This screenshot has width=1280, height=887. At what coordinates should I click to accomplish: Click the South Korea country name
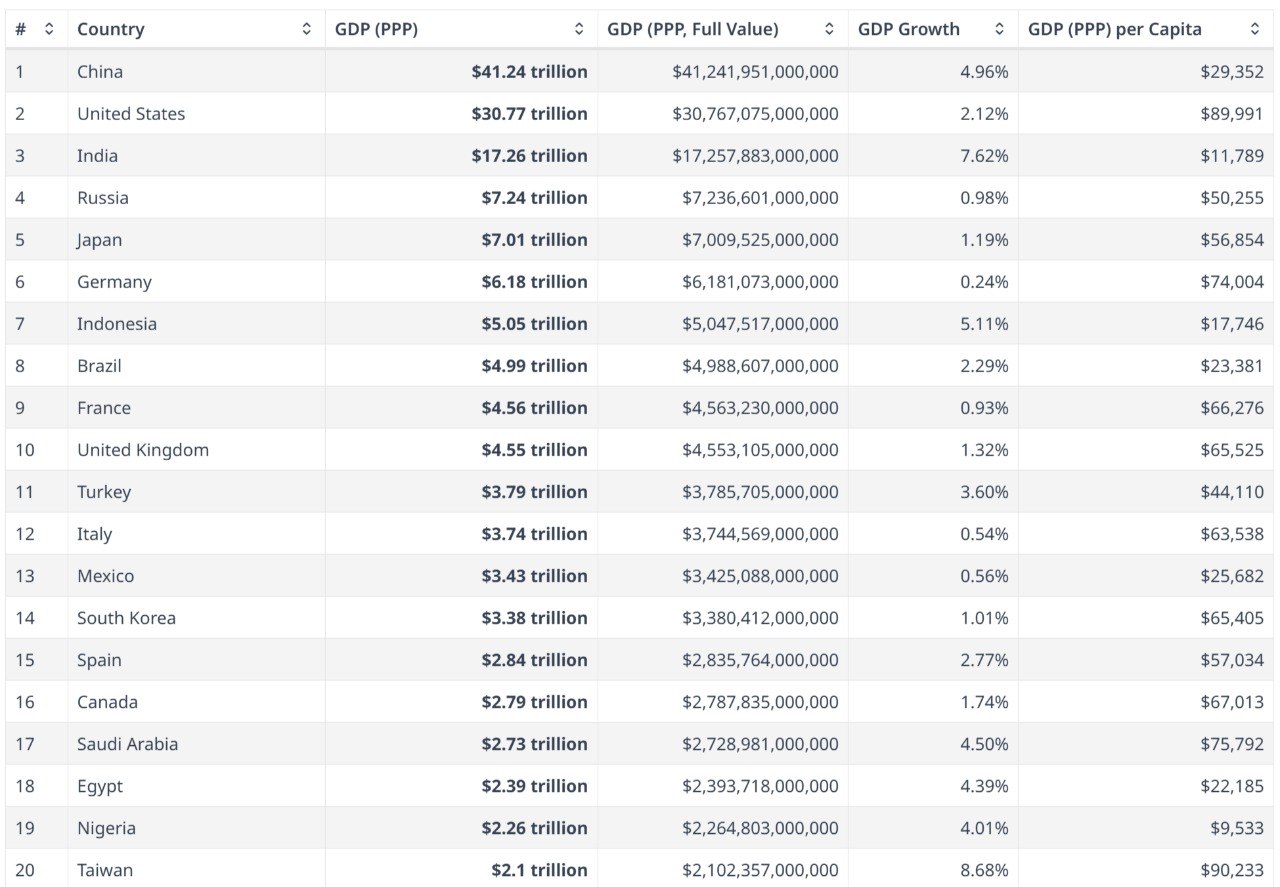126,618
